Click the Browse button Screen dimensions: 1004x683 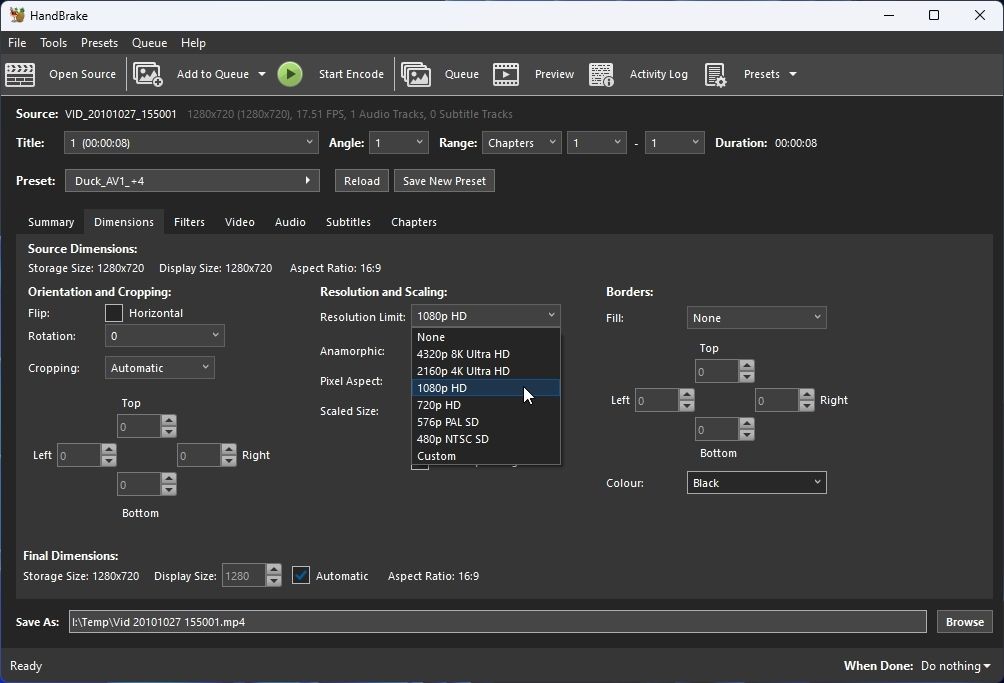(x=964, y=622)
